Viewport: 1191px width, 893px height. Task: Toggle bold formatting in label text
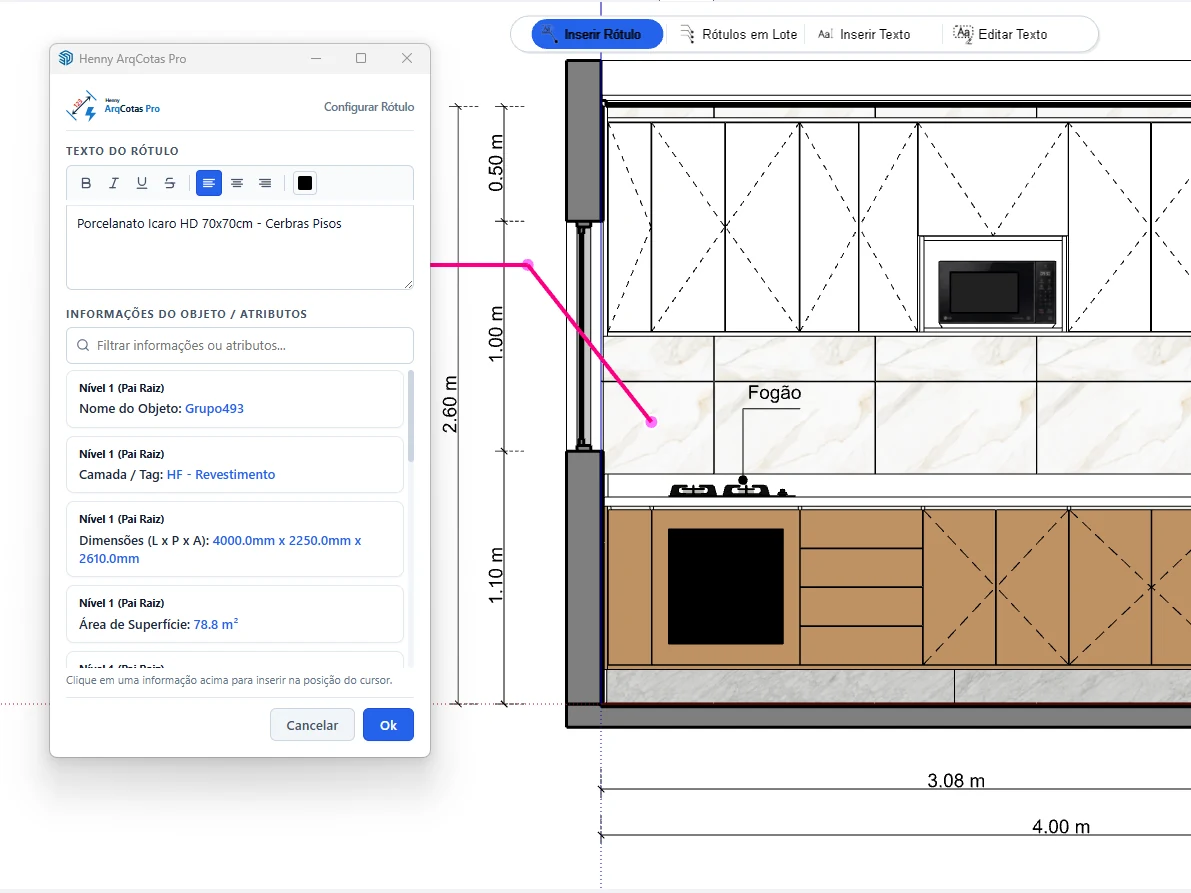(86, 183)
